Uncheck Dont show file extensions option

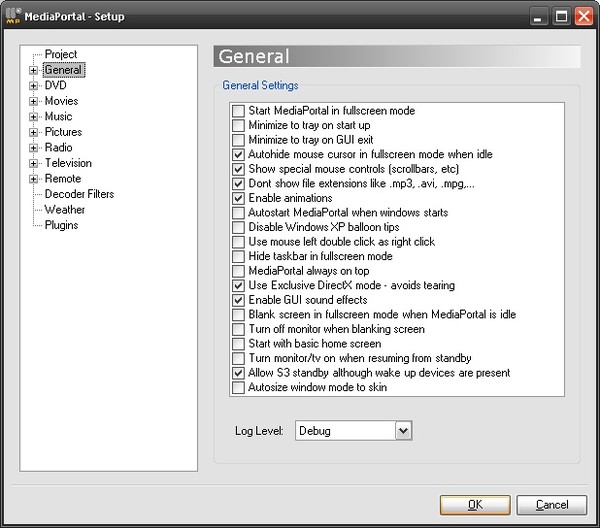point(238,184)
